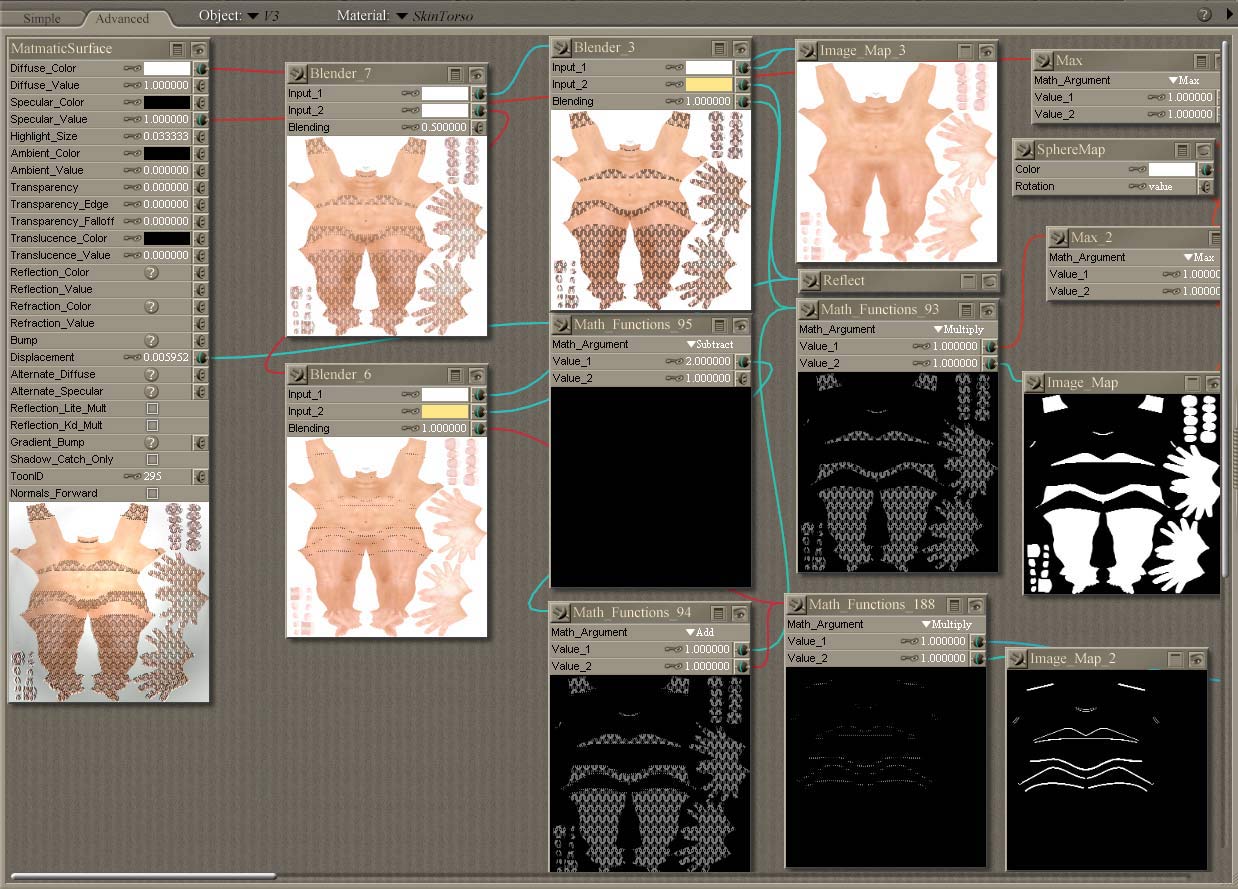Open the Material dropdown showing SkinTorso
Image resolution: width=1238 pixels, height=889 pixels.
402,16
